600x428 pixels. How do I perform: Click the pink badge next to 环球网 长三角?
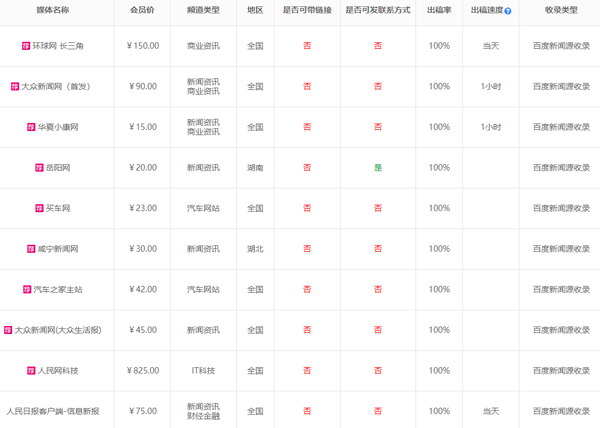[26, 46]
